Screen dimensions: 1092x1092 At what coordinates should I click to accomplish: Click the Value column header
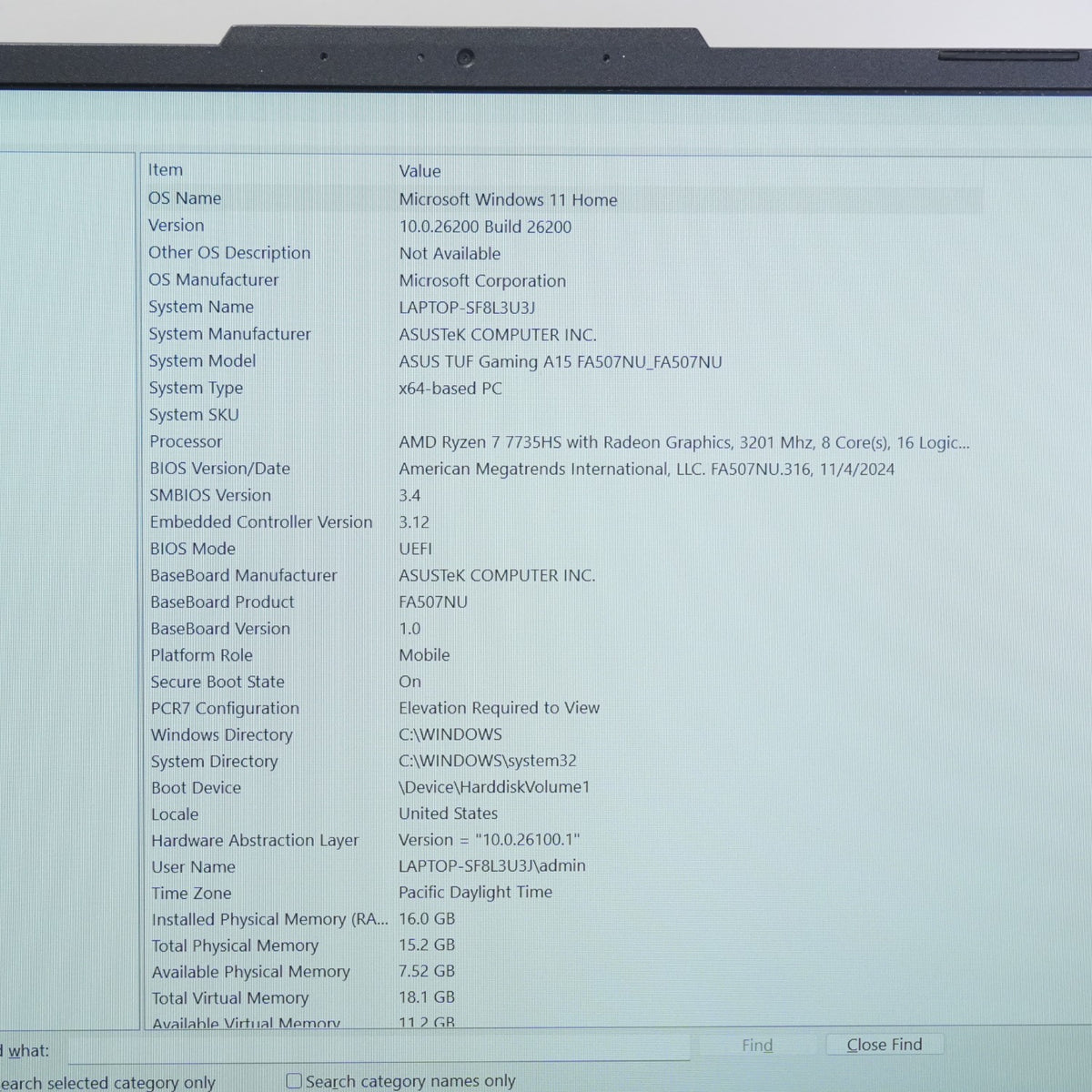click(x=420, y=171)
